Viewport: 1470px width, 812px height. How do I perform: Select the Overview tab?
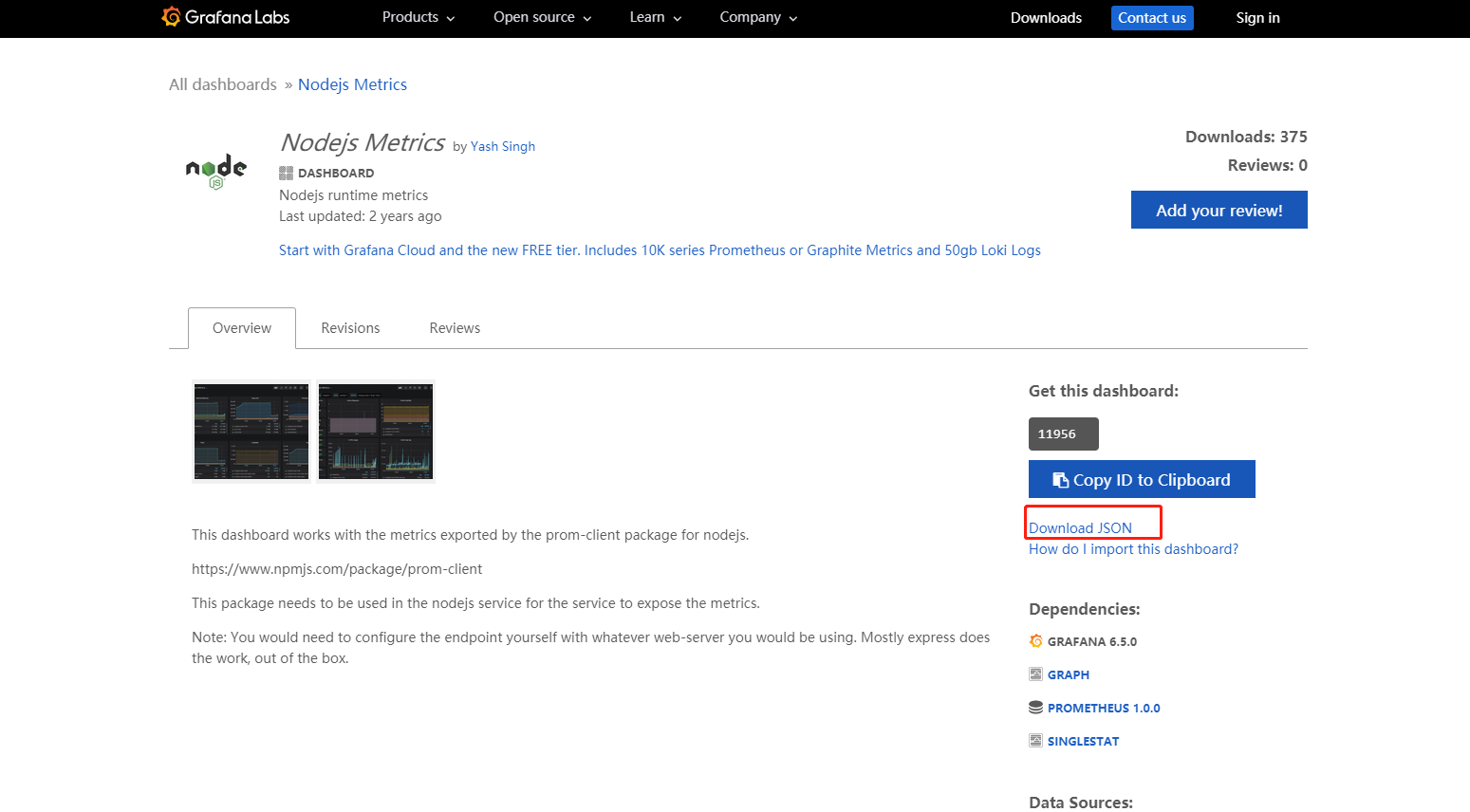pos(242,328)
